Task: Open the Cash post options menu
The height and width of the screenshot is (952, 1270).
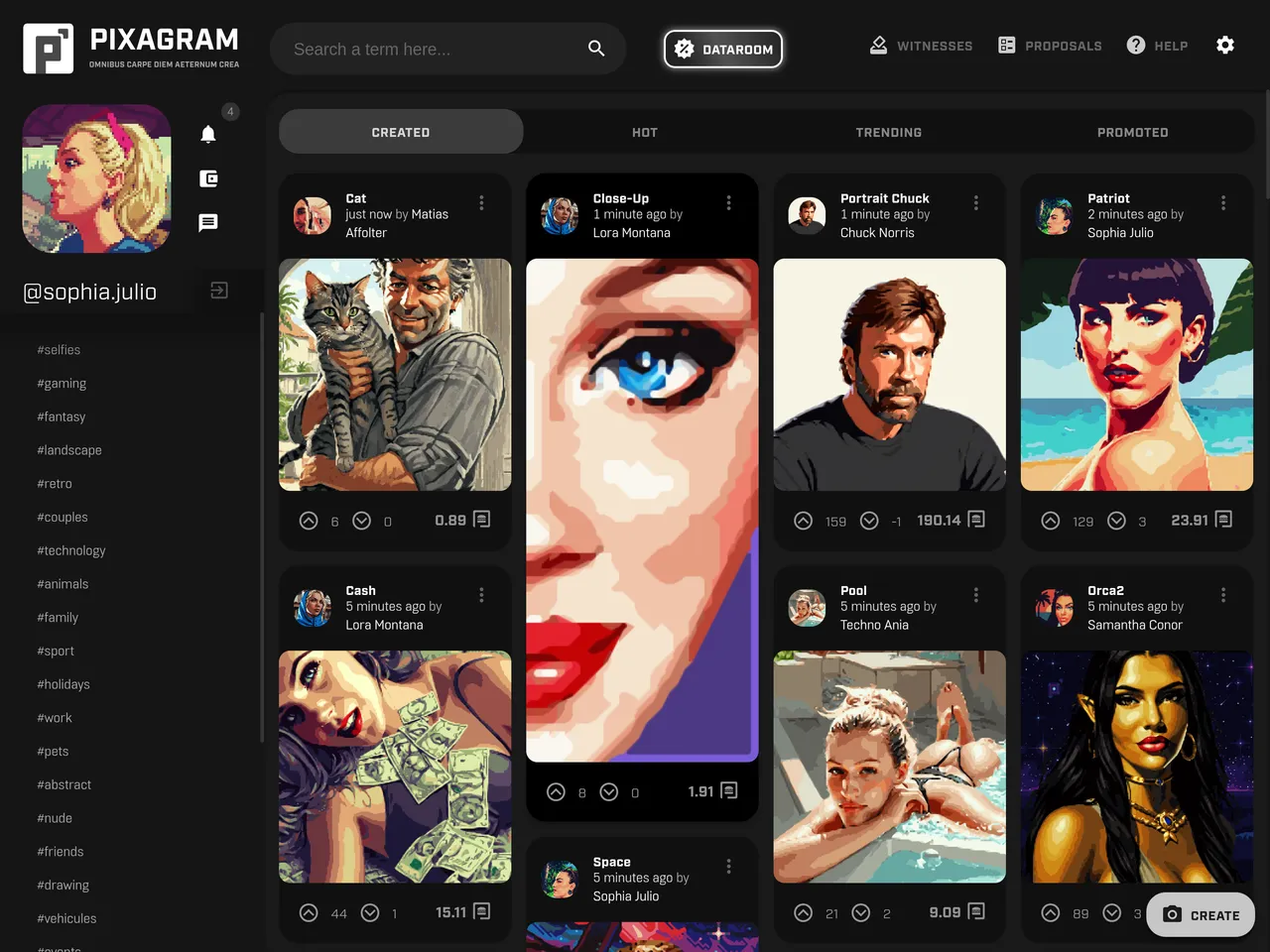Action: tap(481, 595)
